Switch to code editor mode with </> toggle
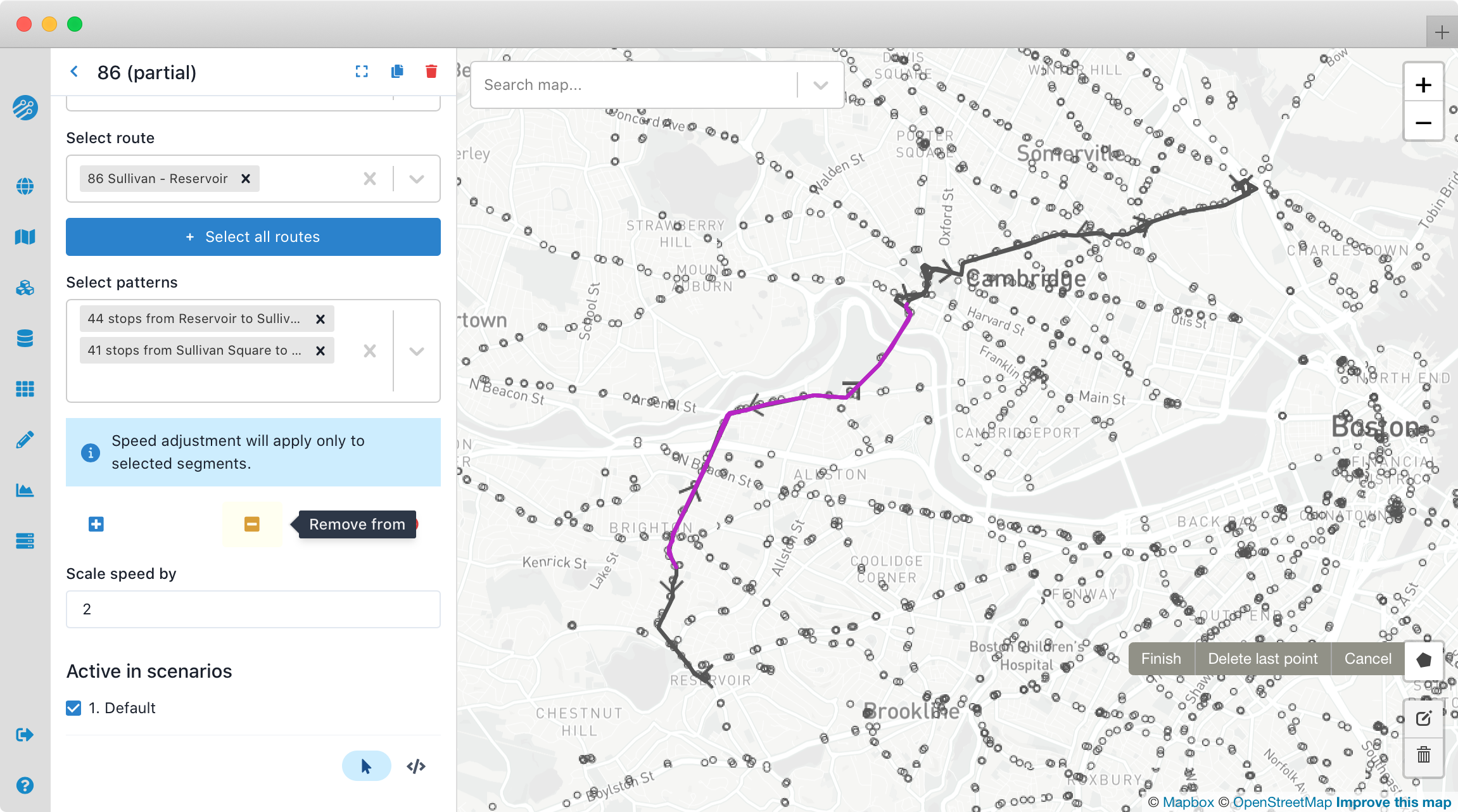Screen dimensions: 1458x812 click(x=415, y=766)
